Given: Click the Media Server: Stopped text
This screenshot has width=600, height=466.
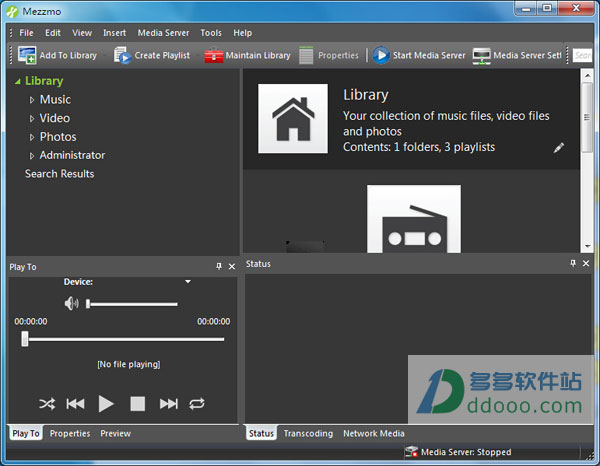Looking at the screenshot, I should [x=466, y=452].
